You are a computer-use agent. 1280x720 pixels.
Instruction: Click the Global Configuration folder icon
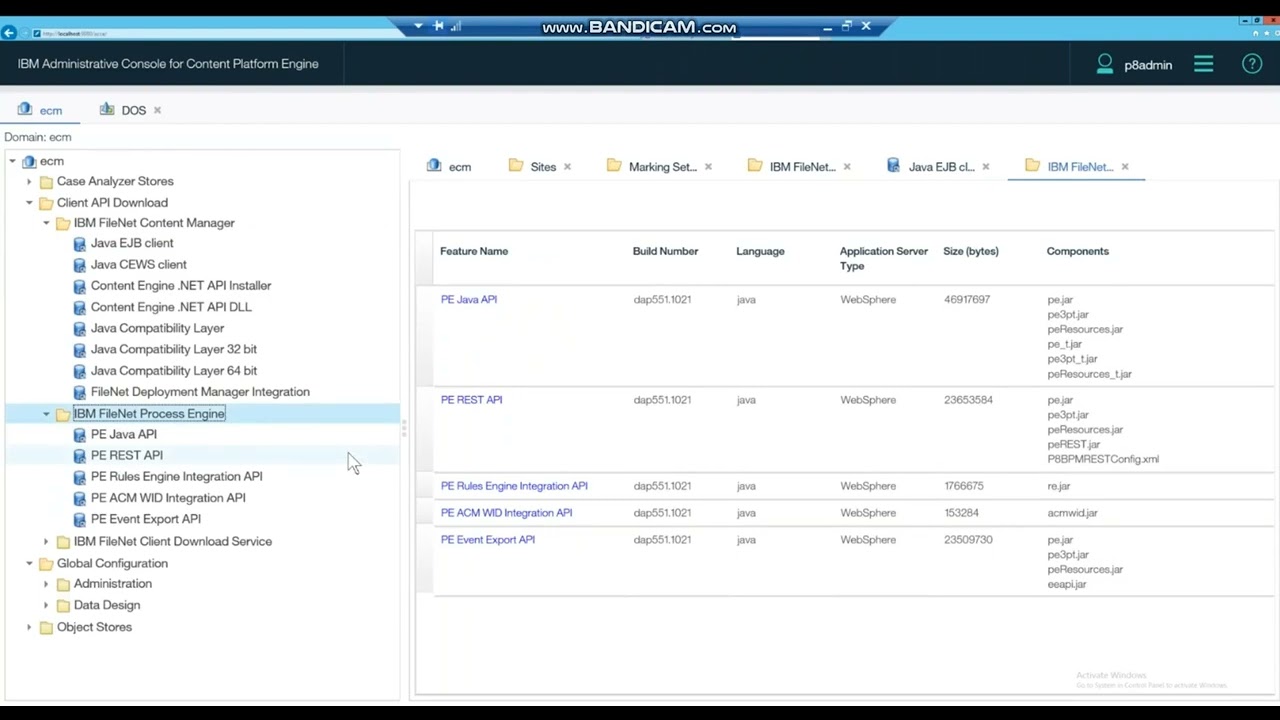[46, 564]
